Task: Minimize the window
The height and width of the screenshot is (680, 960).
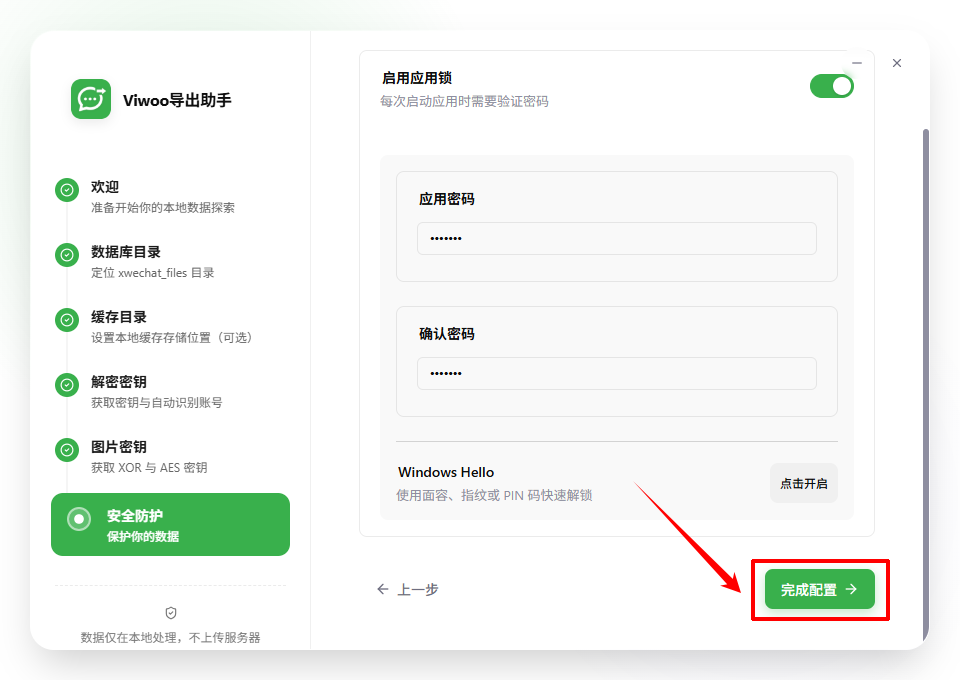Action: tap(857, 63)
